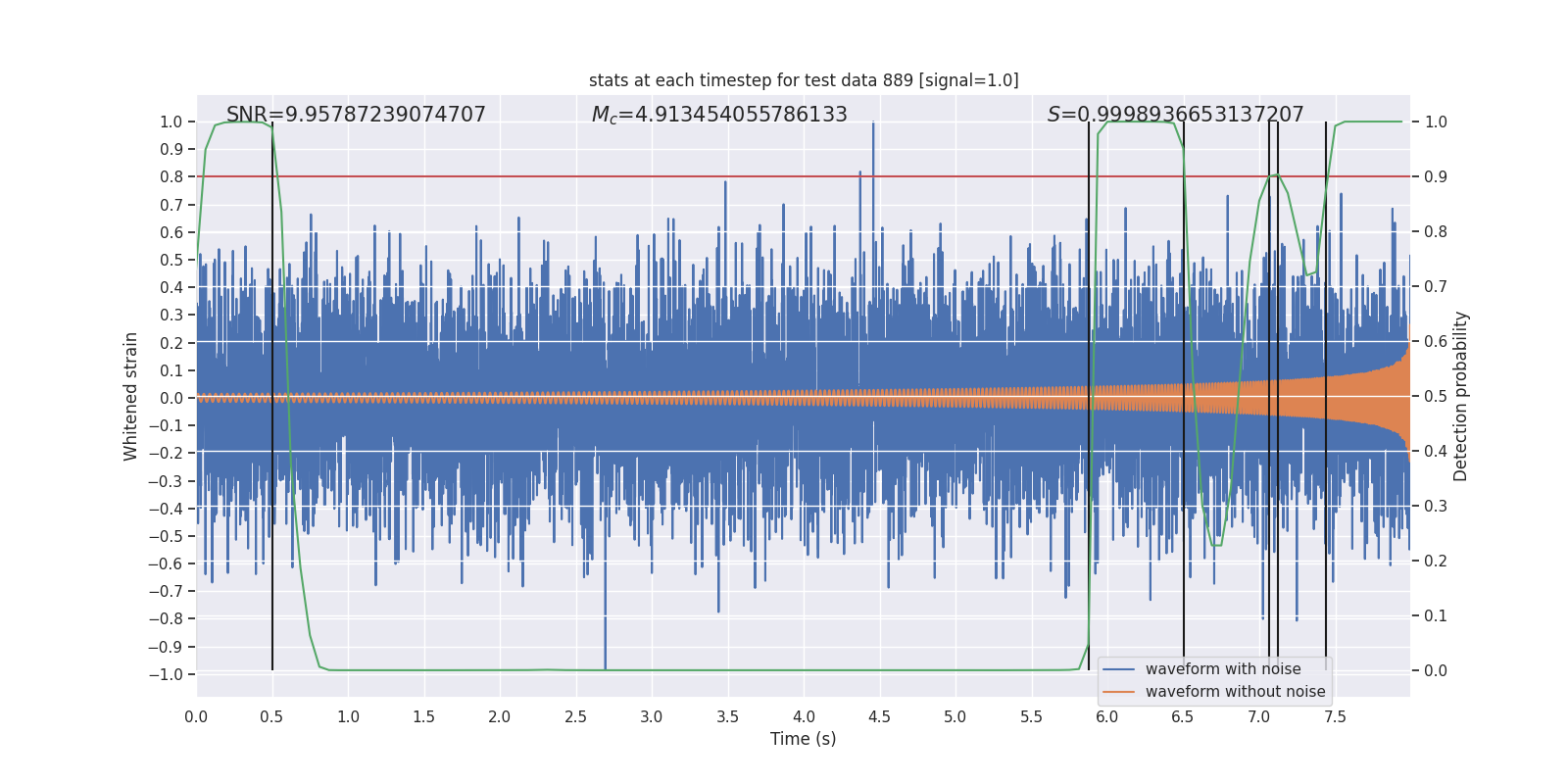The width and height of the screenshot is (1568, 784).
Task: Click the 'Whitened strain' axis label
Action: coord(130,396)
